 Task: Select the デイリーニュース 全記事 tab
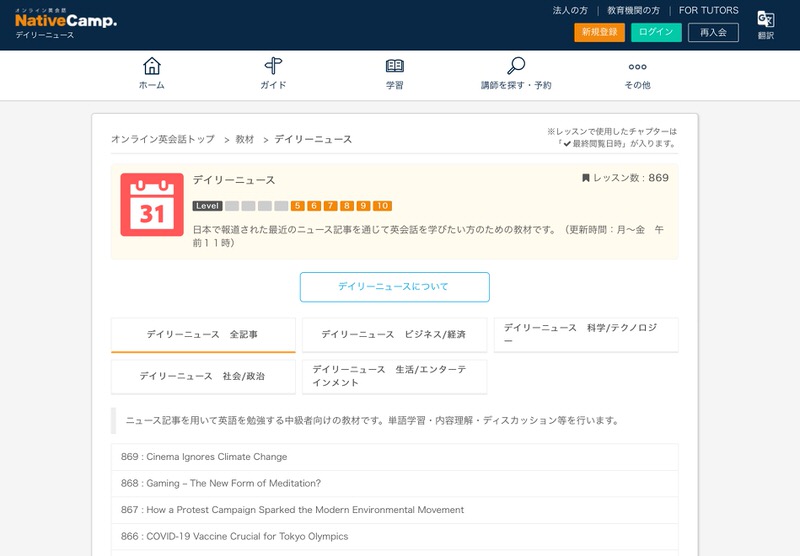pyautogui.click(x=203, y=335)
